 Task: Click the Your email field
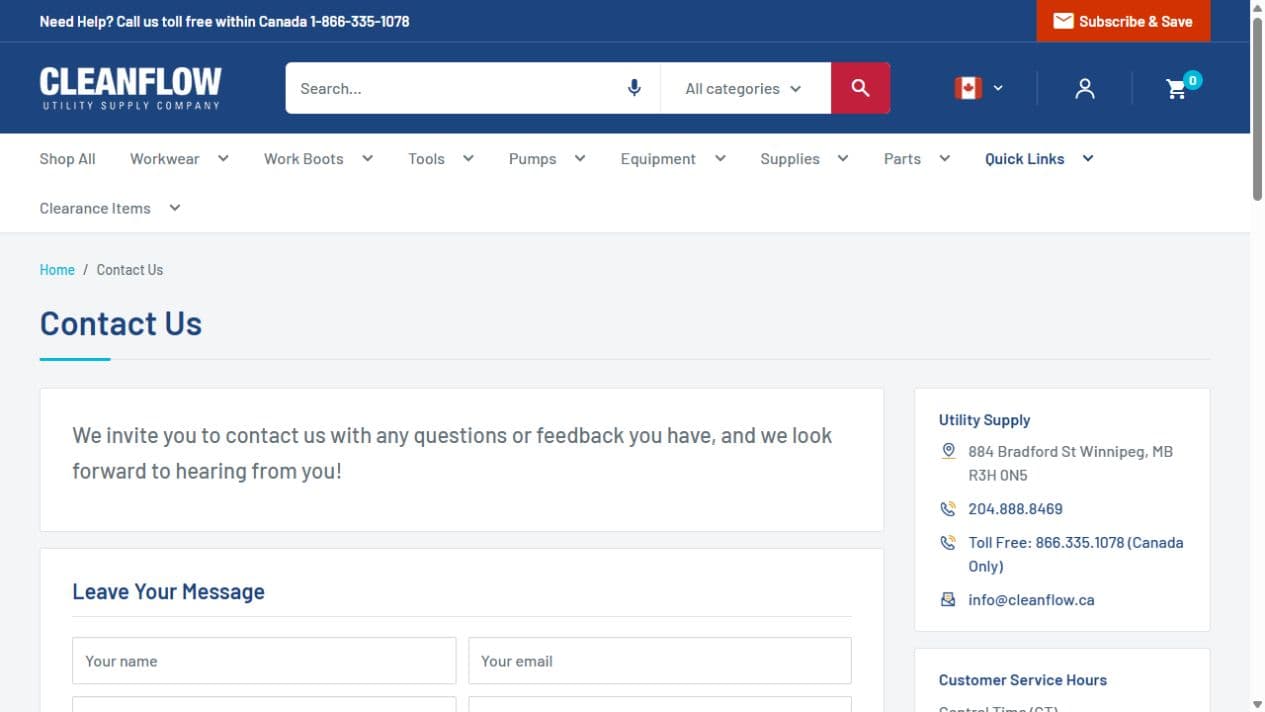[x=660, y=661]
